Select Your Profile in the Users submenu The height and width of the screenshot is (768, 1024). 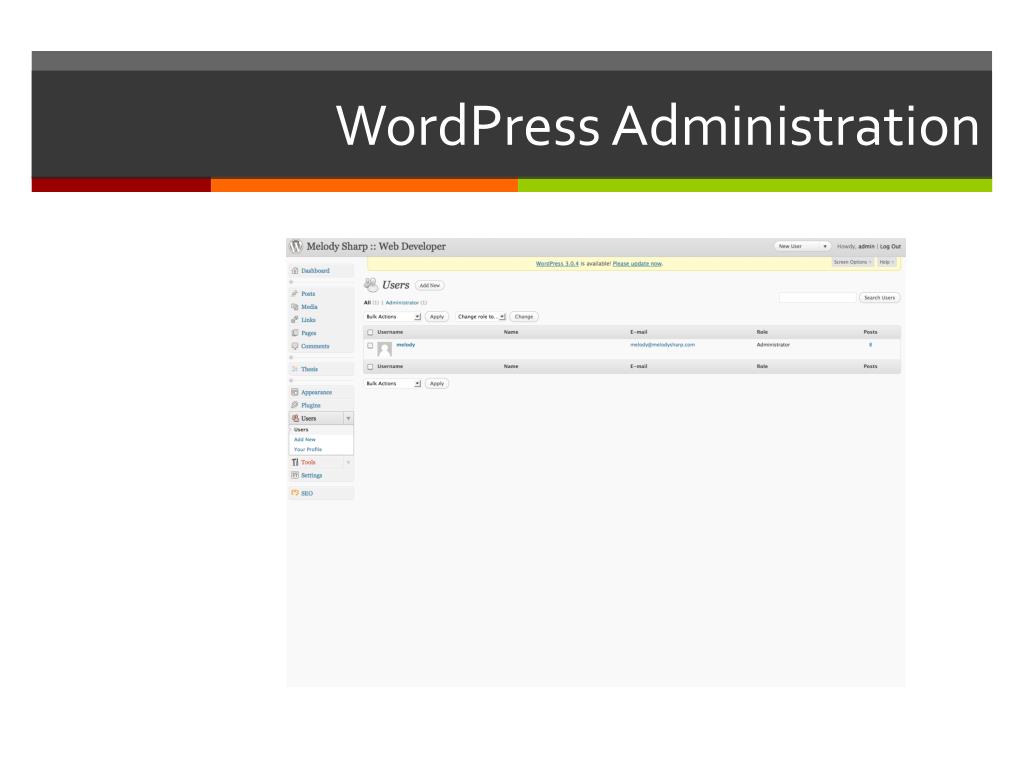(308, 449)
